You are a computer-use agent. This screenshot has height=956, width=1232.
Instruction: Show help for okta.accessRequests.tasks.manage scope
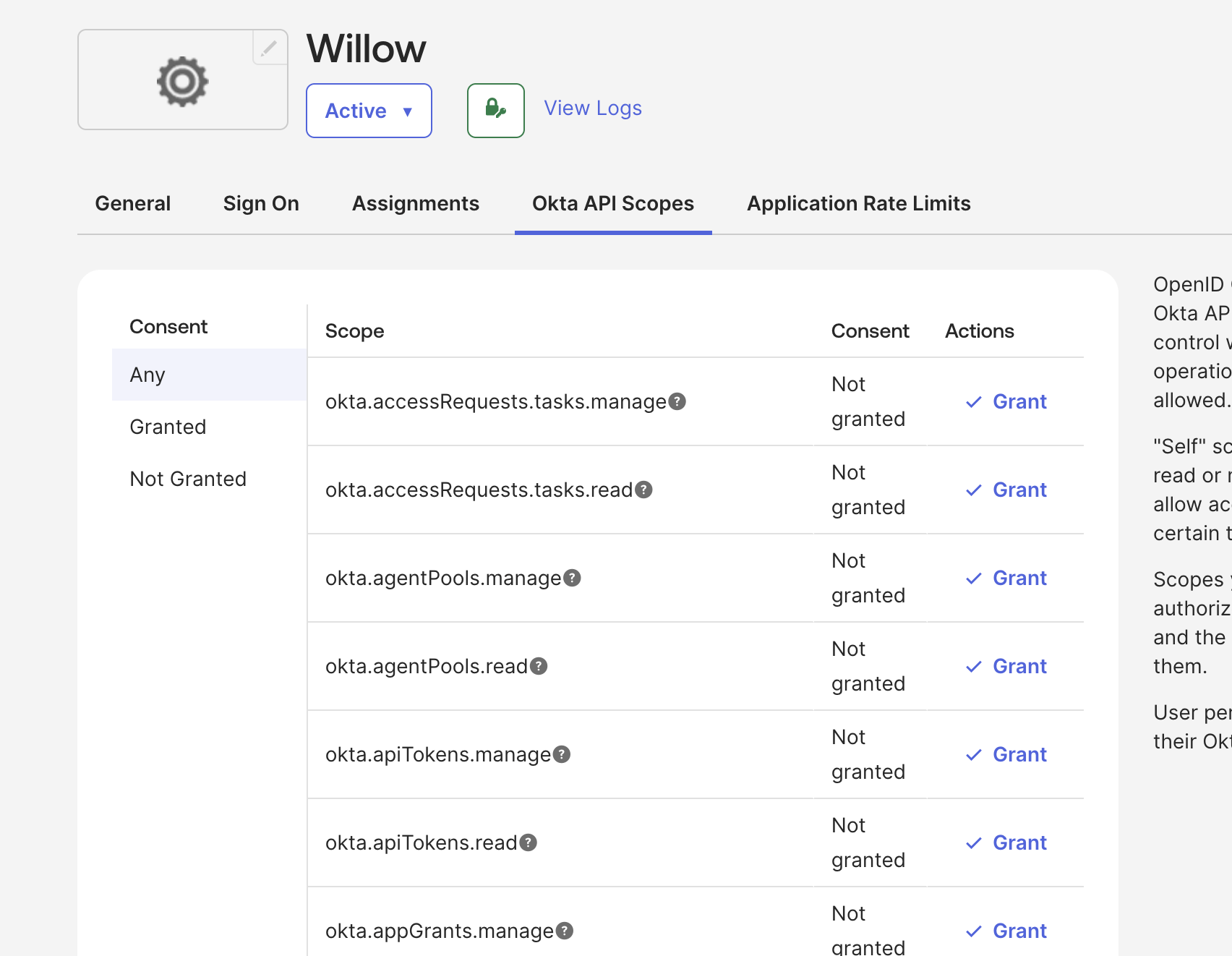677,401
